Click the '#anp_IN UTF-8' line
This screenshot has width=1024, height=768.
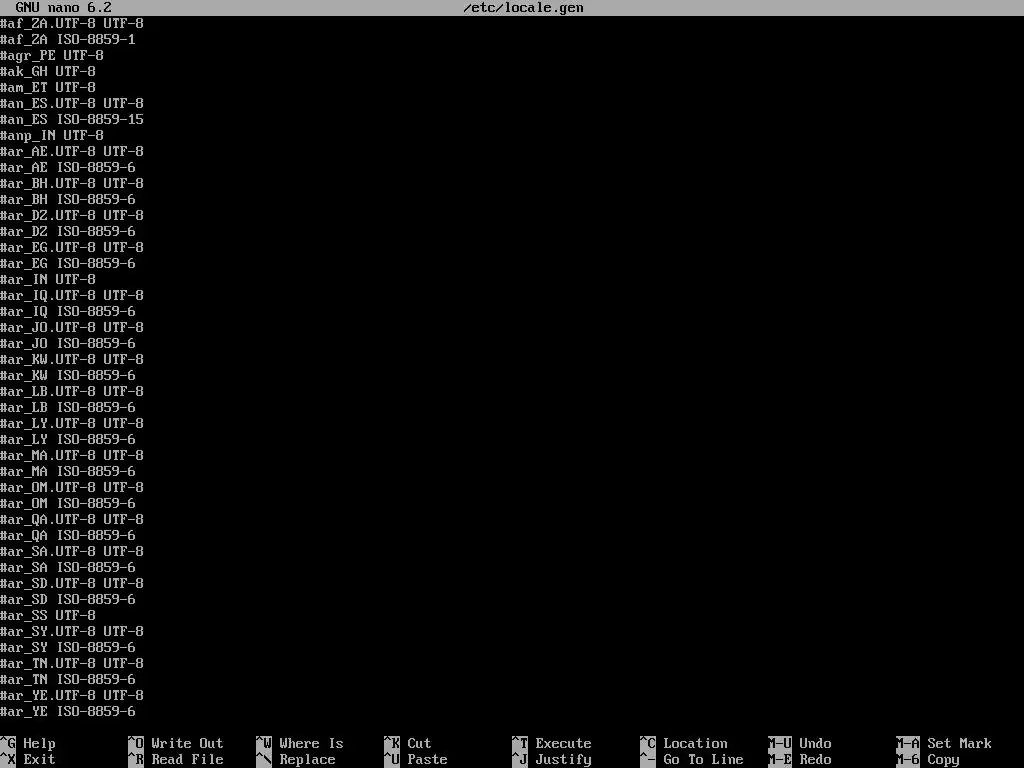[52, 135]
